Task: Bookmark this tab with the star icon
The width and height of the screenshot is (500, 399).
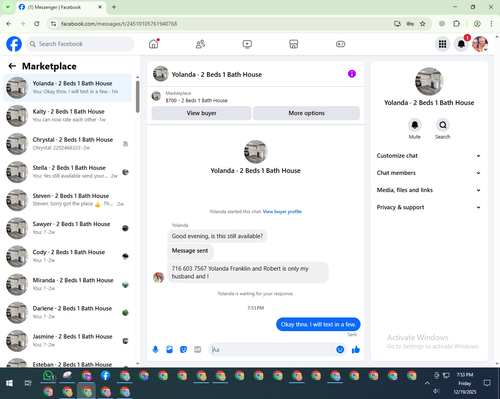Action: click(x=423, y=24)
